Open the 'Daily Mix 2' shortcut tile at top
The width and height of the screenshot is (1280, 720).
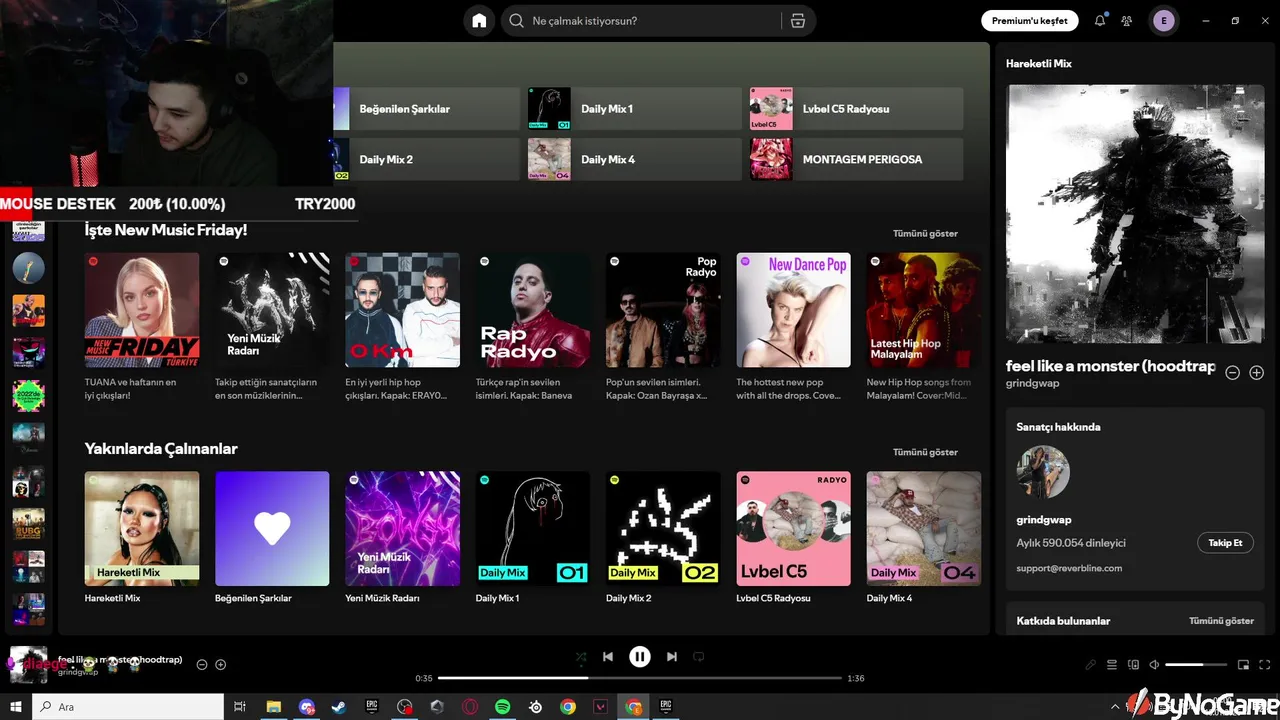tap(427, 159)
